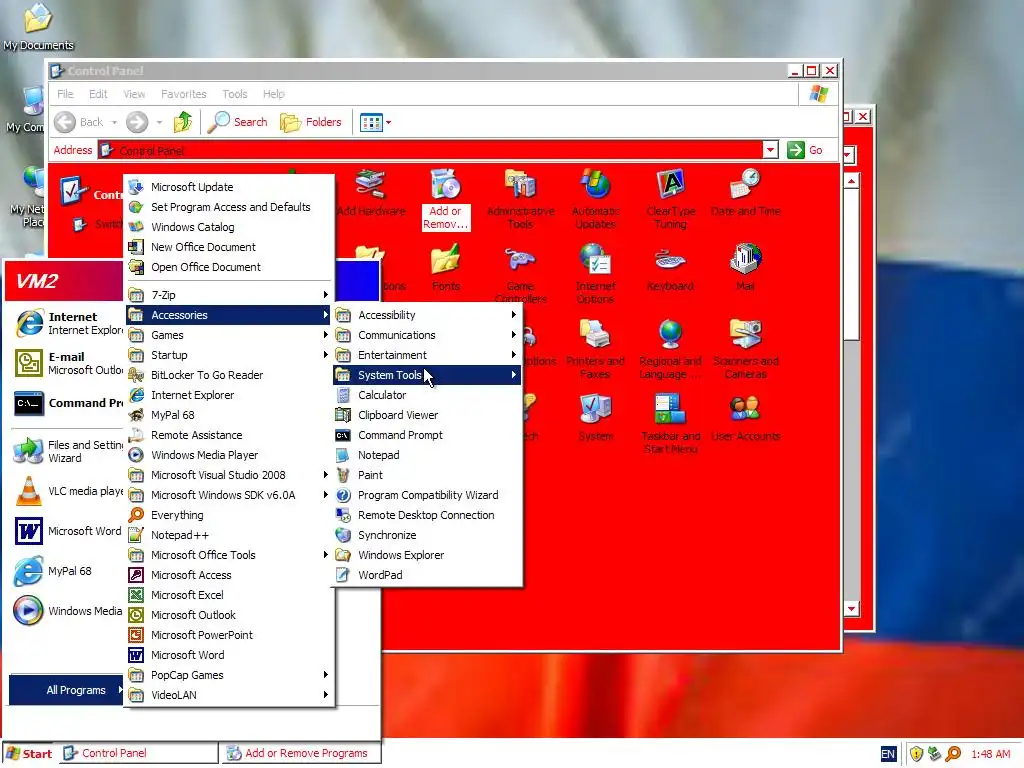Image resolution: width=1024 pixels, height=768 pixels.
Task: Click the Go button beside address bar
Action: tap(805, 150)
